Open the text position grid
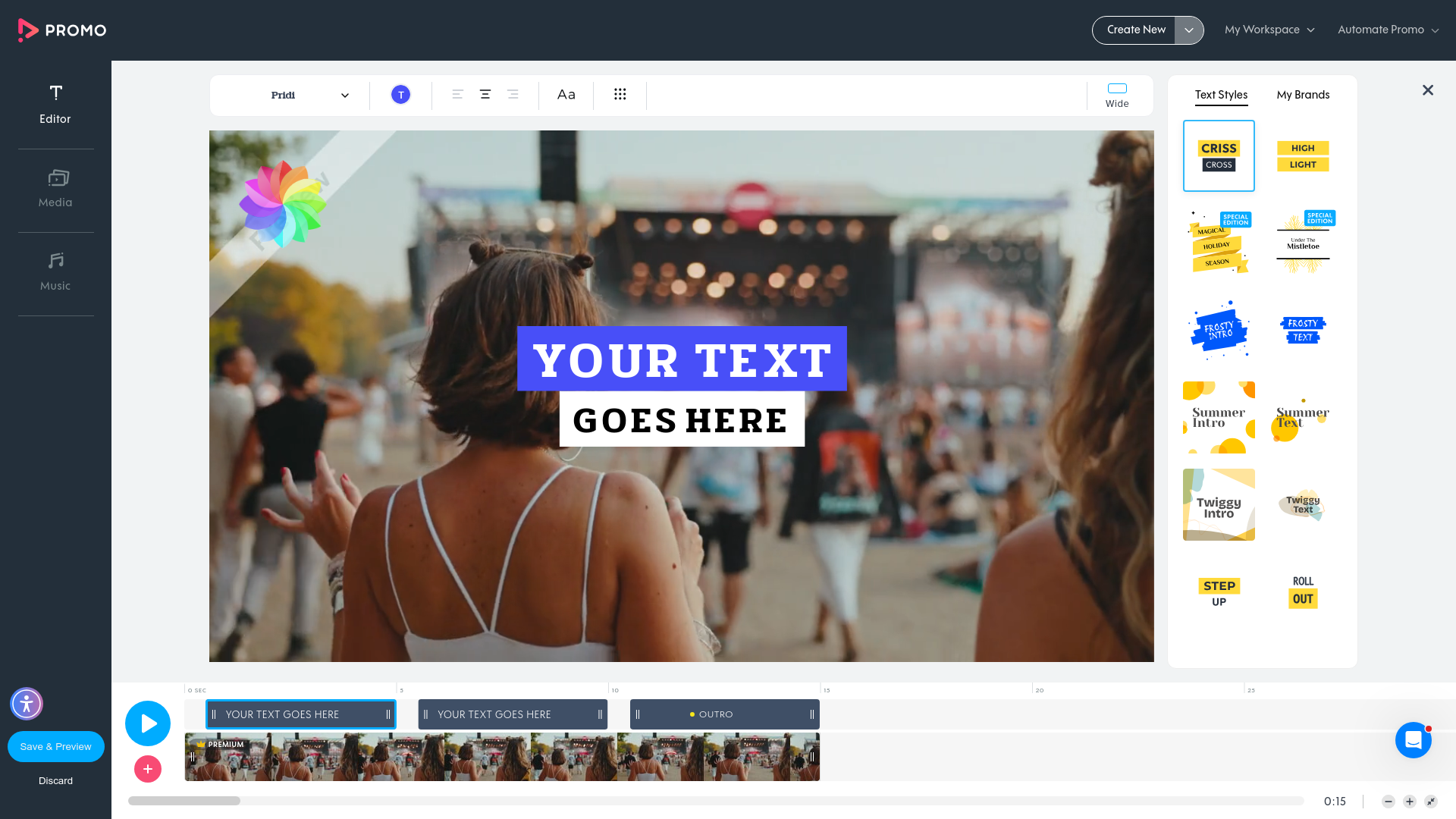 tap(620, 95)
